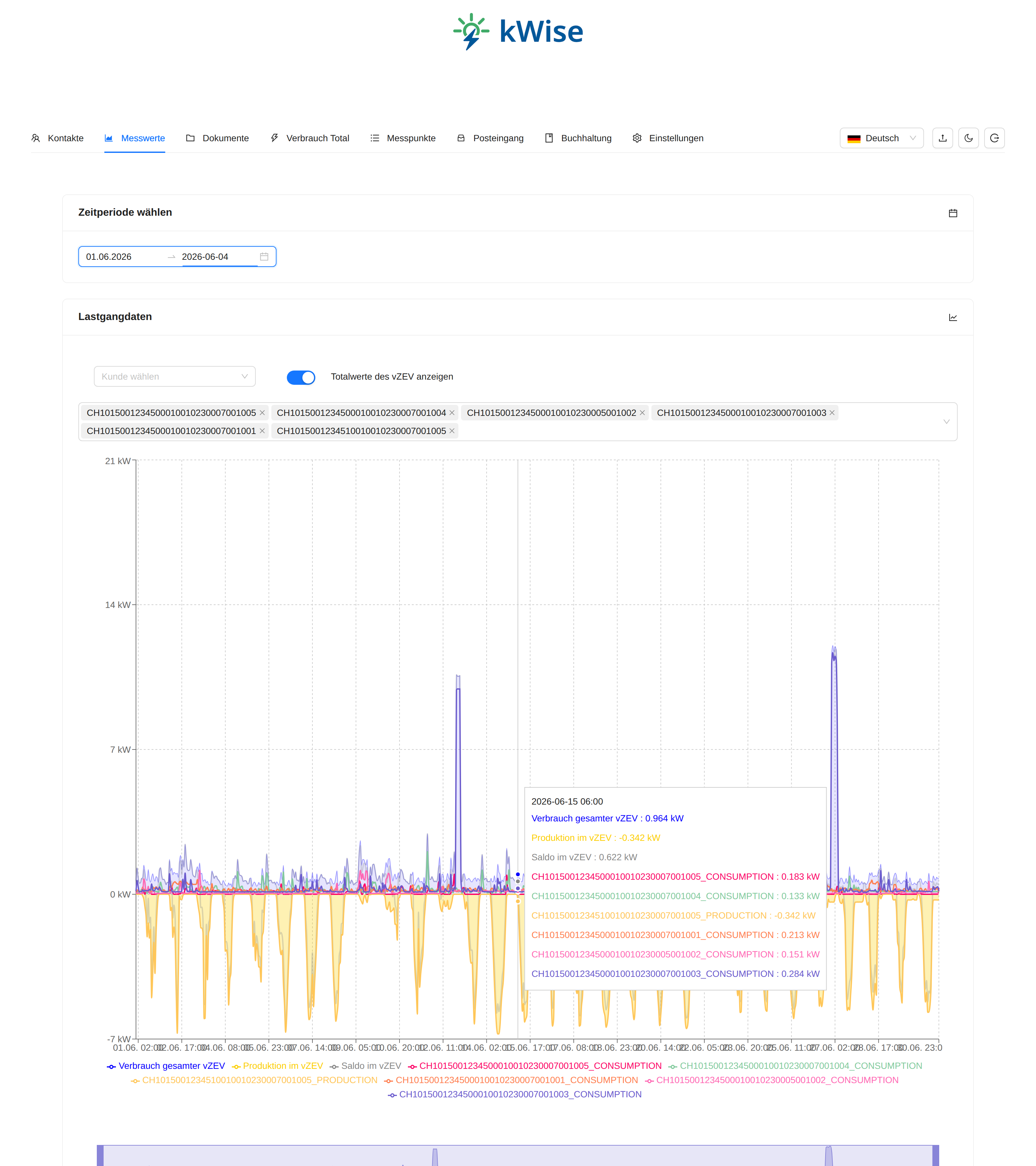The width and height of the screenshot is (1036, 1166).
Task: Remove tag CH1015001234500010010230007001005
Action: coord(262,412)
